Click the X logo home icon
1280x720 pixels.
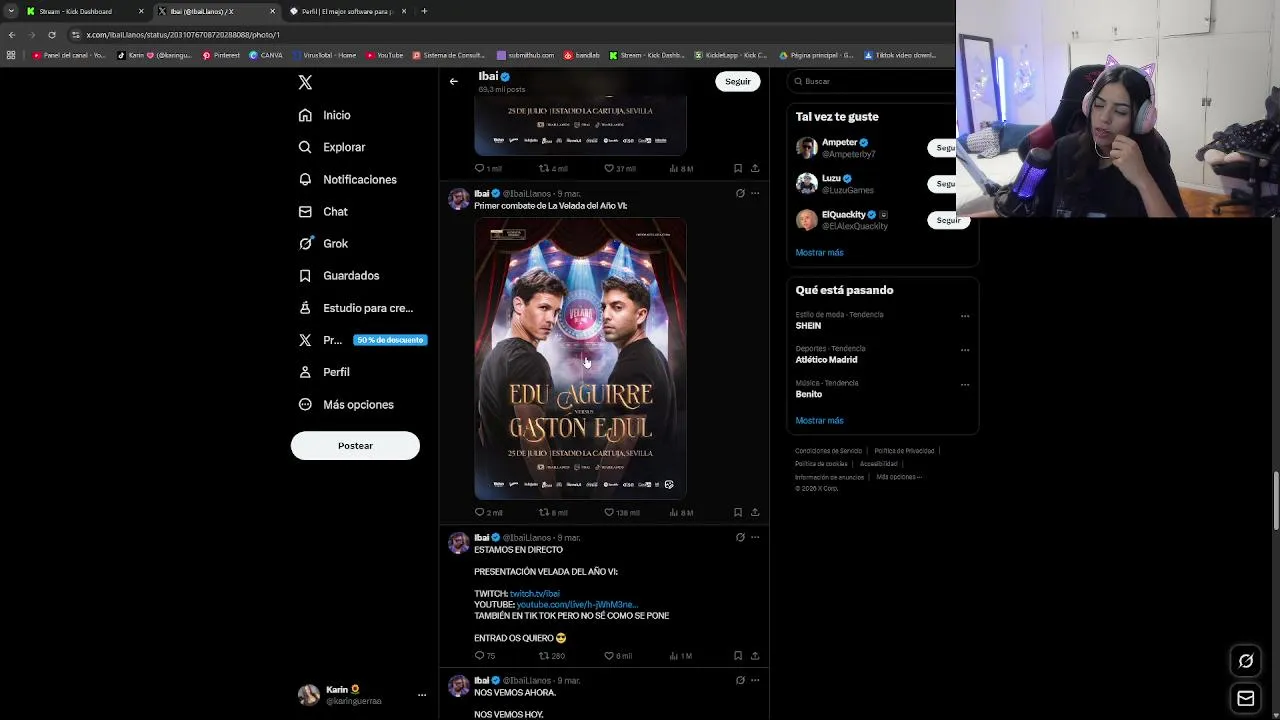305,82
